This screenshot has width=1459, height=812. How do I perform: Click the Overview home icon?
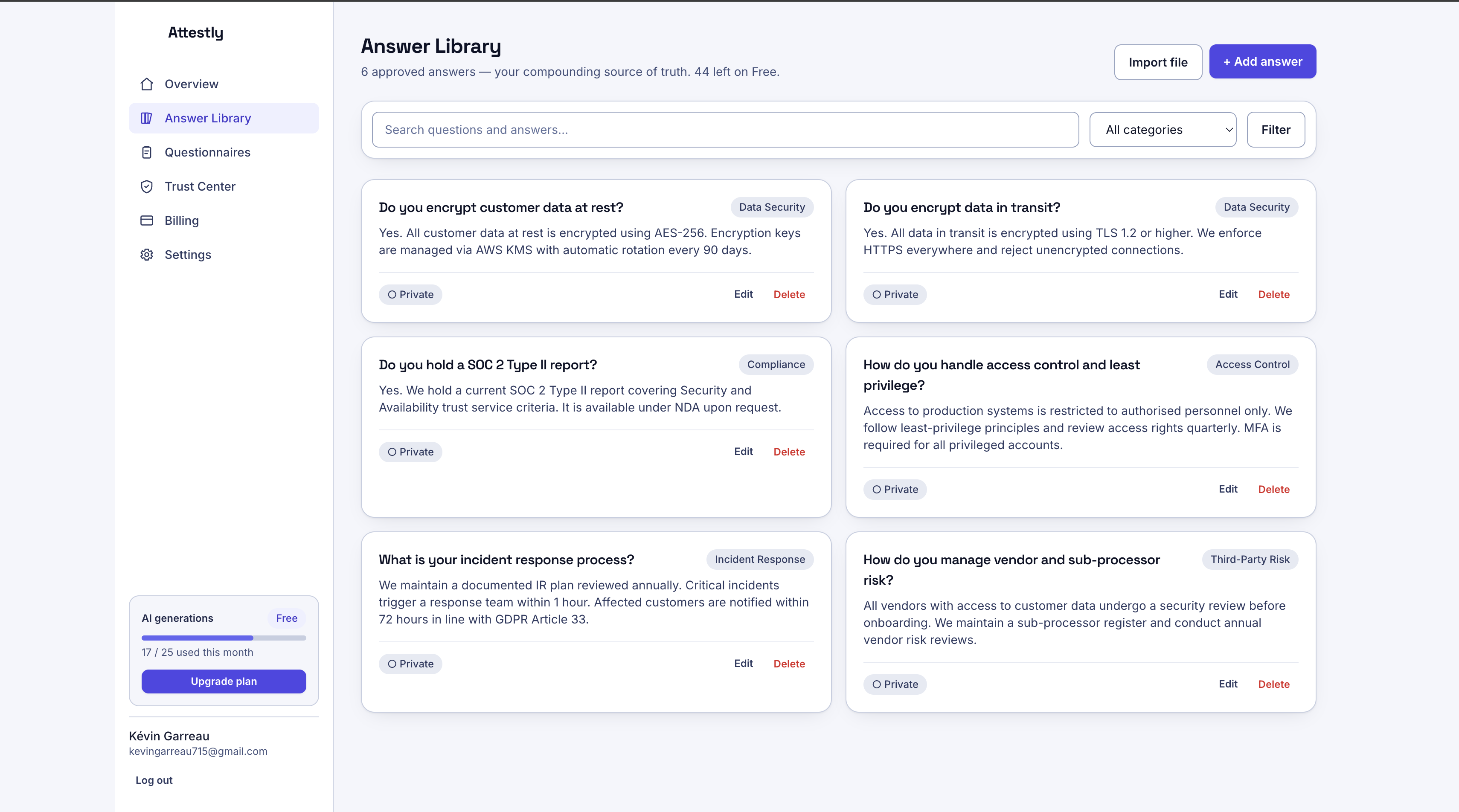pyautogui.click(x=147, y=84)
